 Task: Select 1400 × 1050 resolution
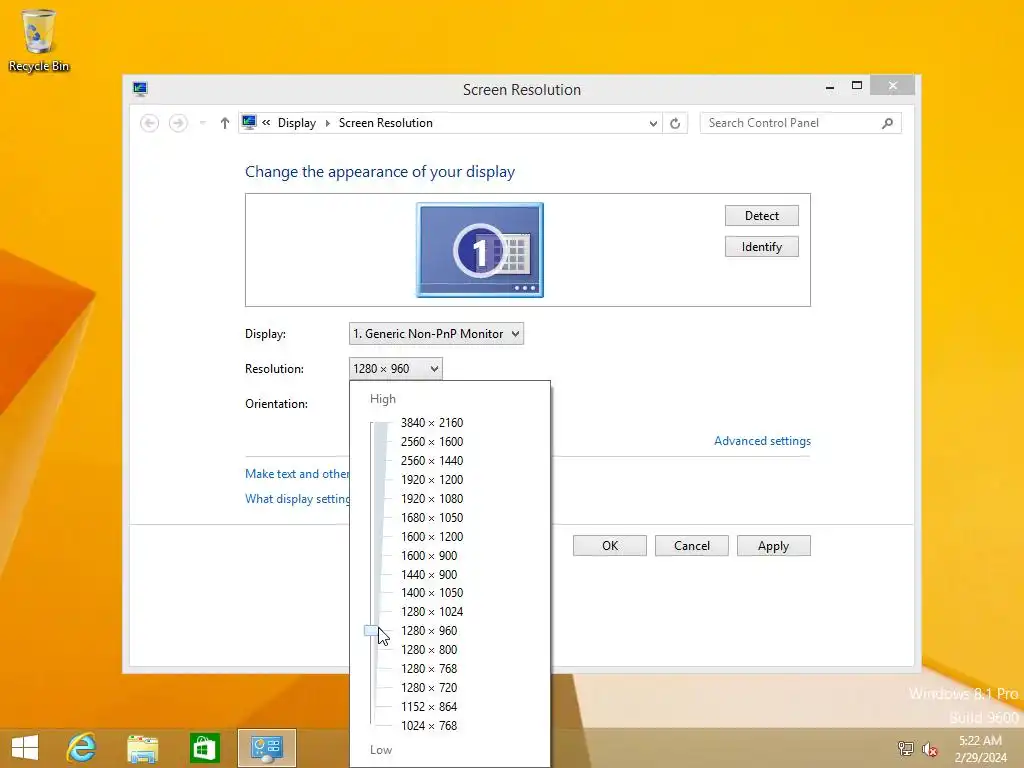[x=432, y=592]
